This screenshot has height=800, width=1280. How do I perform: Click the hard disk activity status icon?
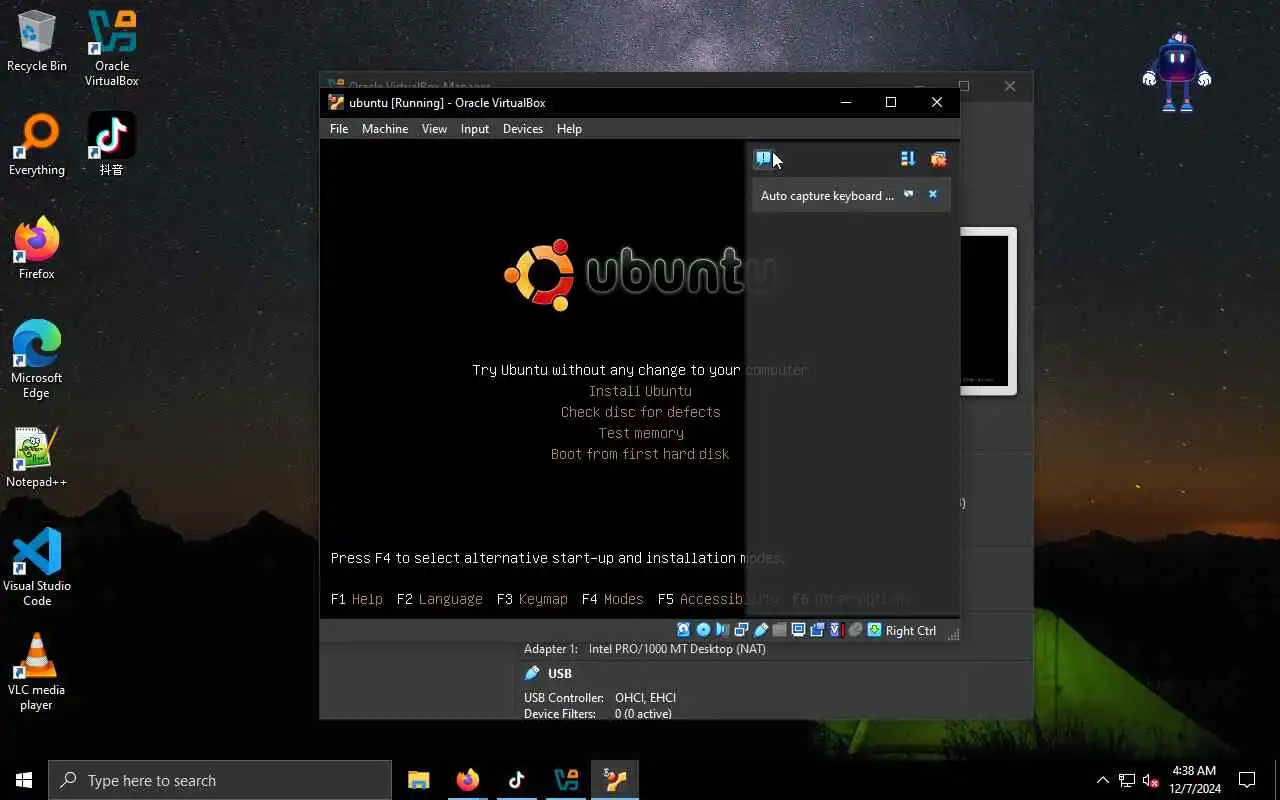click(684, 630)
